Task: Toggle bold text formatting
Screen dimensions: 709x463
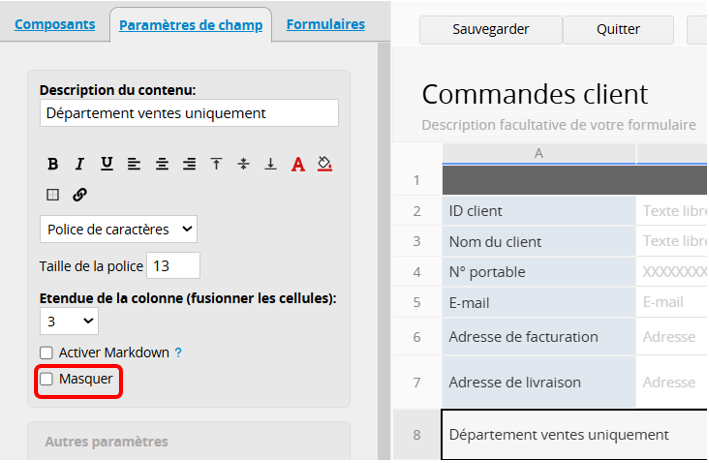Action: (x=53, y=164)
